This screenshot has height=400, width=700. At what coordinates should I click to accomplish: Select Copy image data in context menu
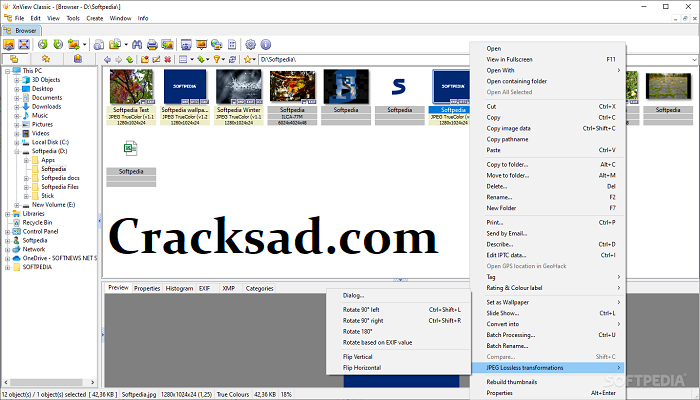(x=550, y=128)
